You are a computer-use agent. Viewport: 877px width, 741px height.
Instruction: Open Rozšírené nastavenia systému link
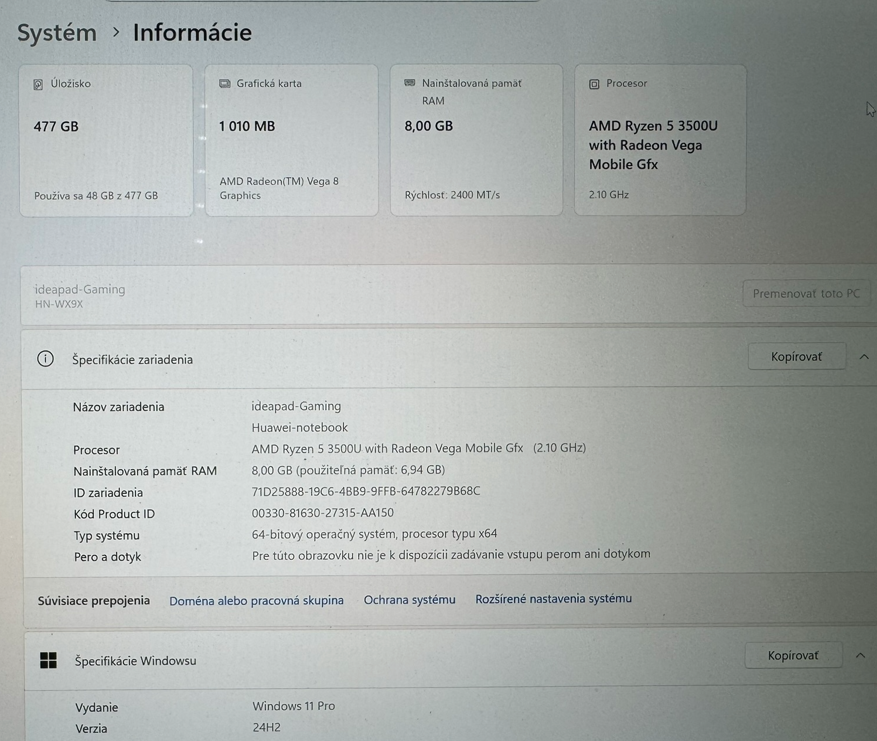pyautogui.click(x=553, y=599)
